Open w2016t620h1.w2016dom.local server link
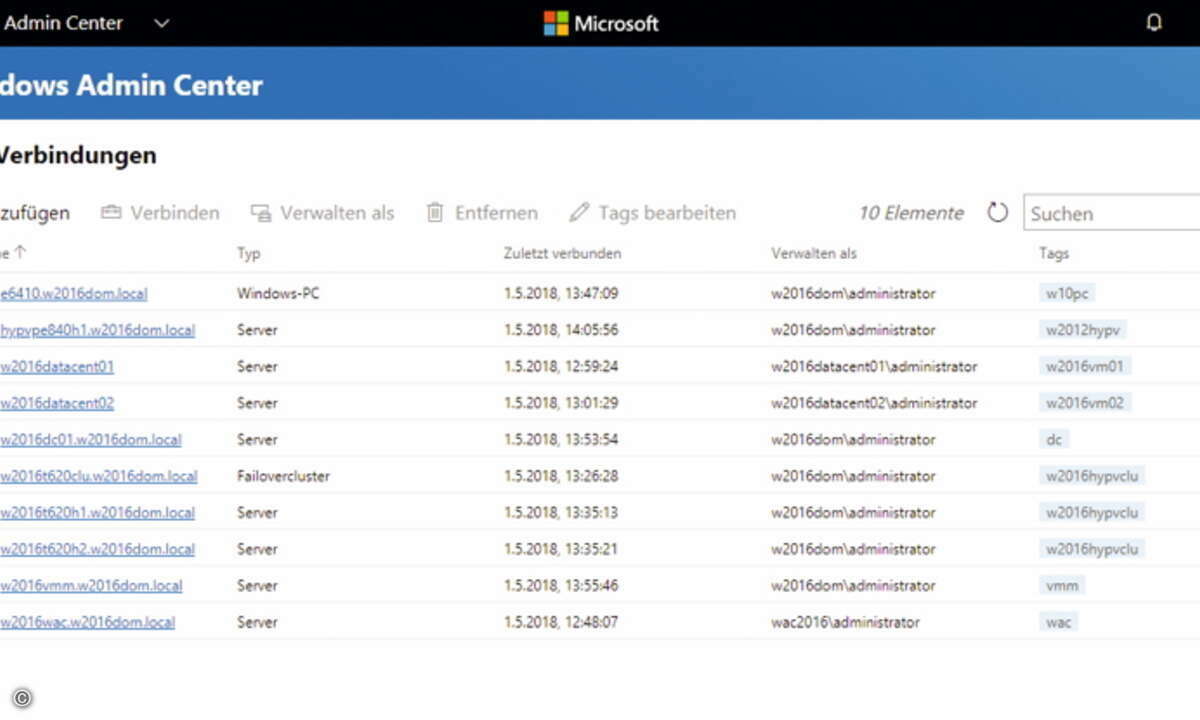 pos(97,513)
